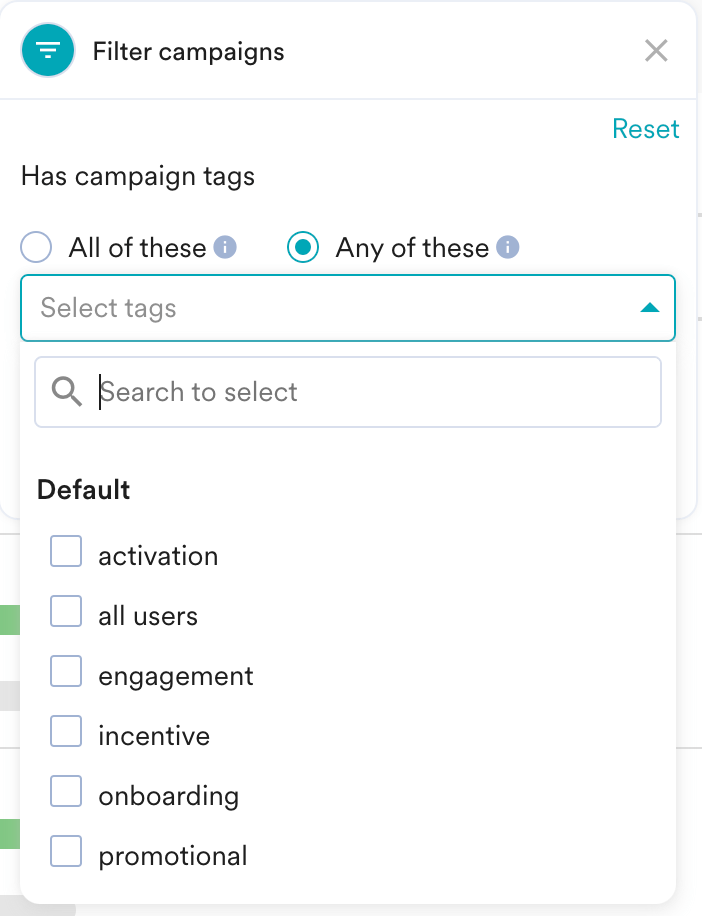This screenshot has height=916, width=702.
Task: Select the All of these radio button
Action: coord(36,248)
